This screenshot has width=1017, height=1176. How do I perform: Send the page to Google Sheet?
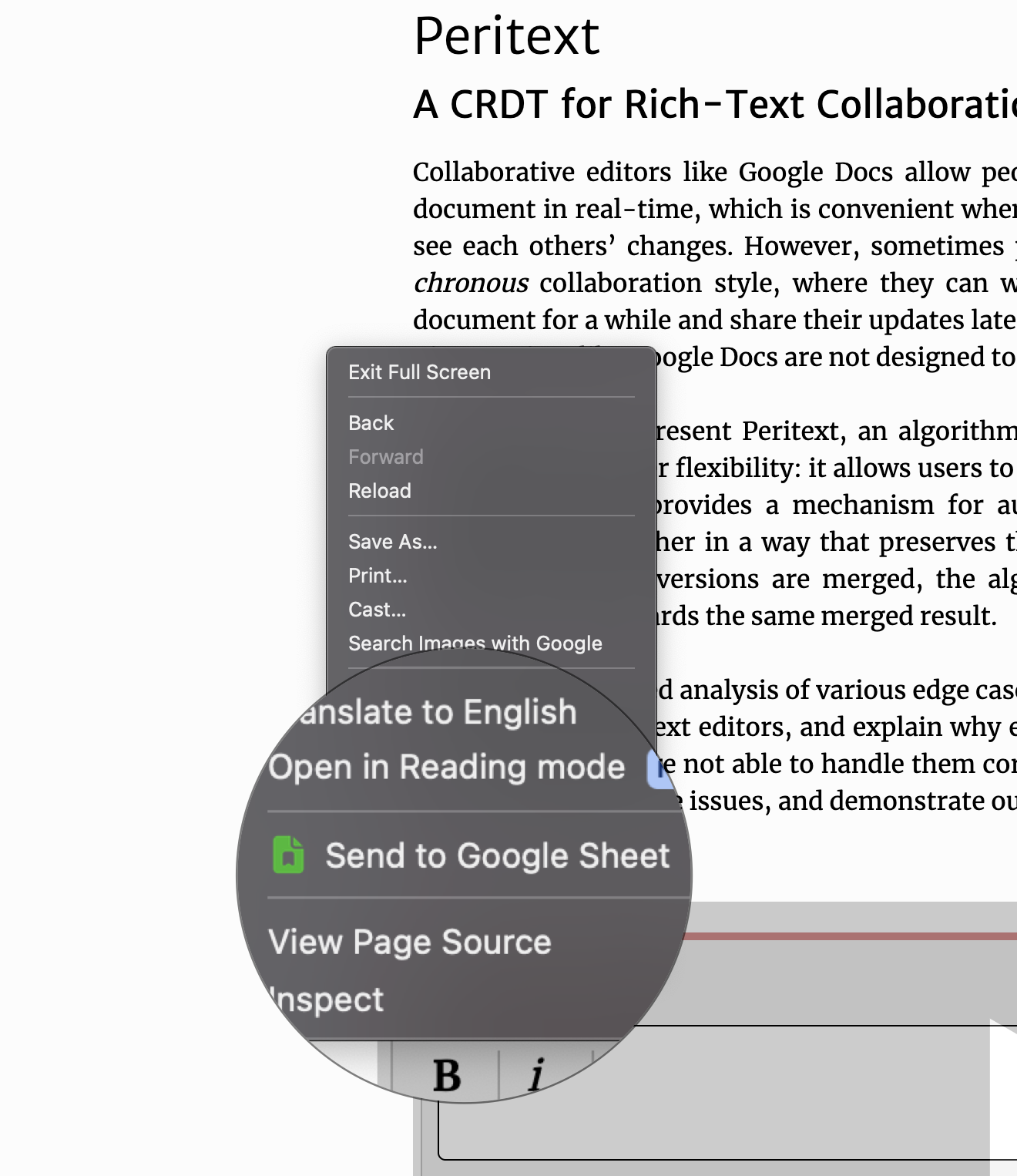(497, 855)
